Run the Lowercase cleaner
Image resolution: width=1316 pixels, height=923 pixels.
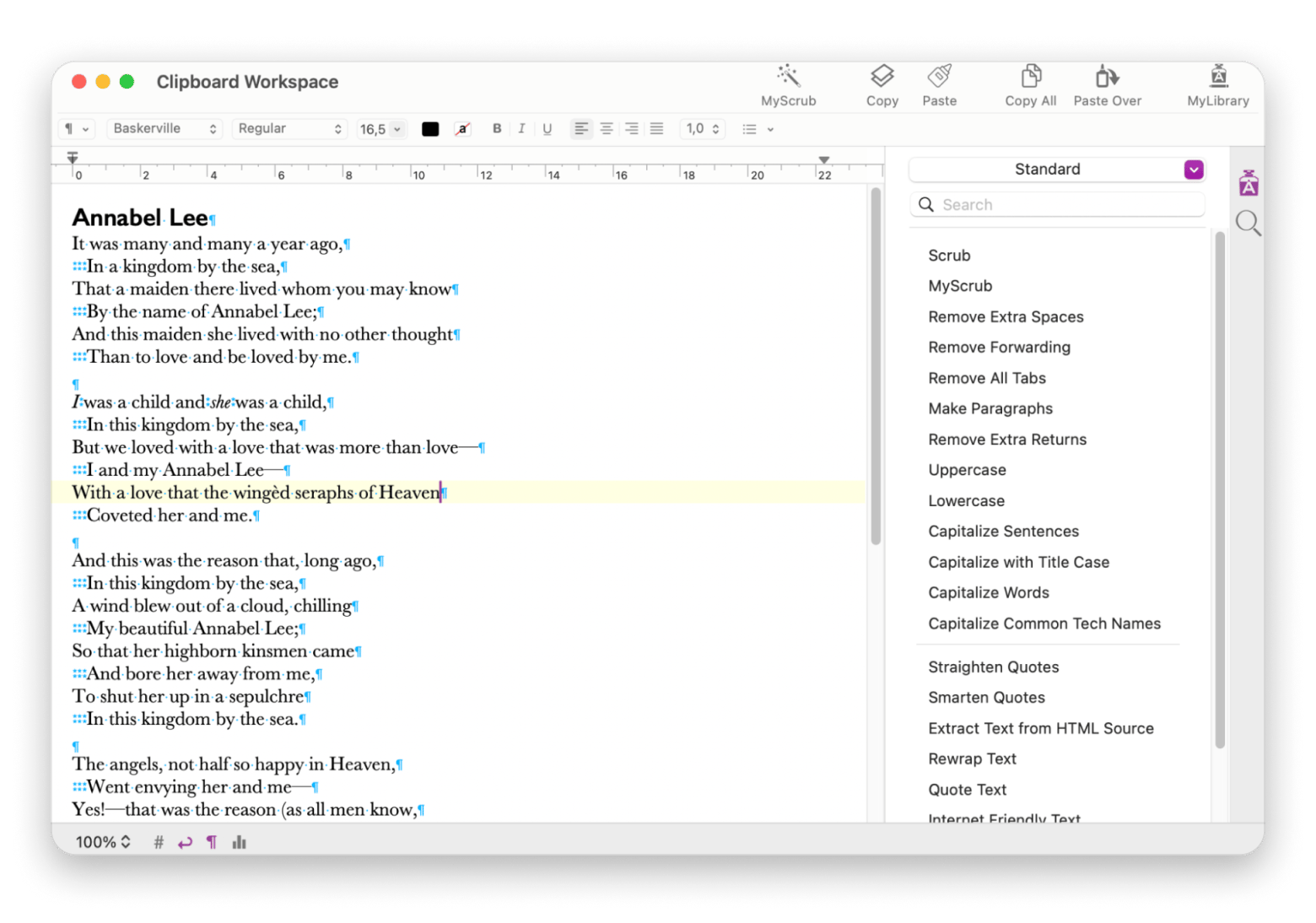[x=967, y=500]
